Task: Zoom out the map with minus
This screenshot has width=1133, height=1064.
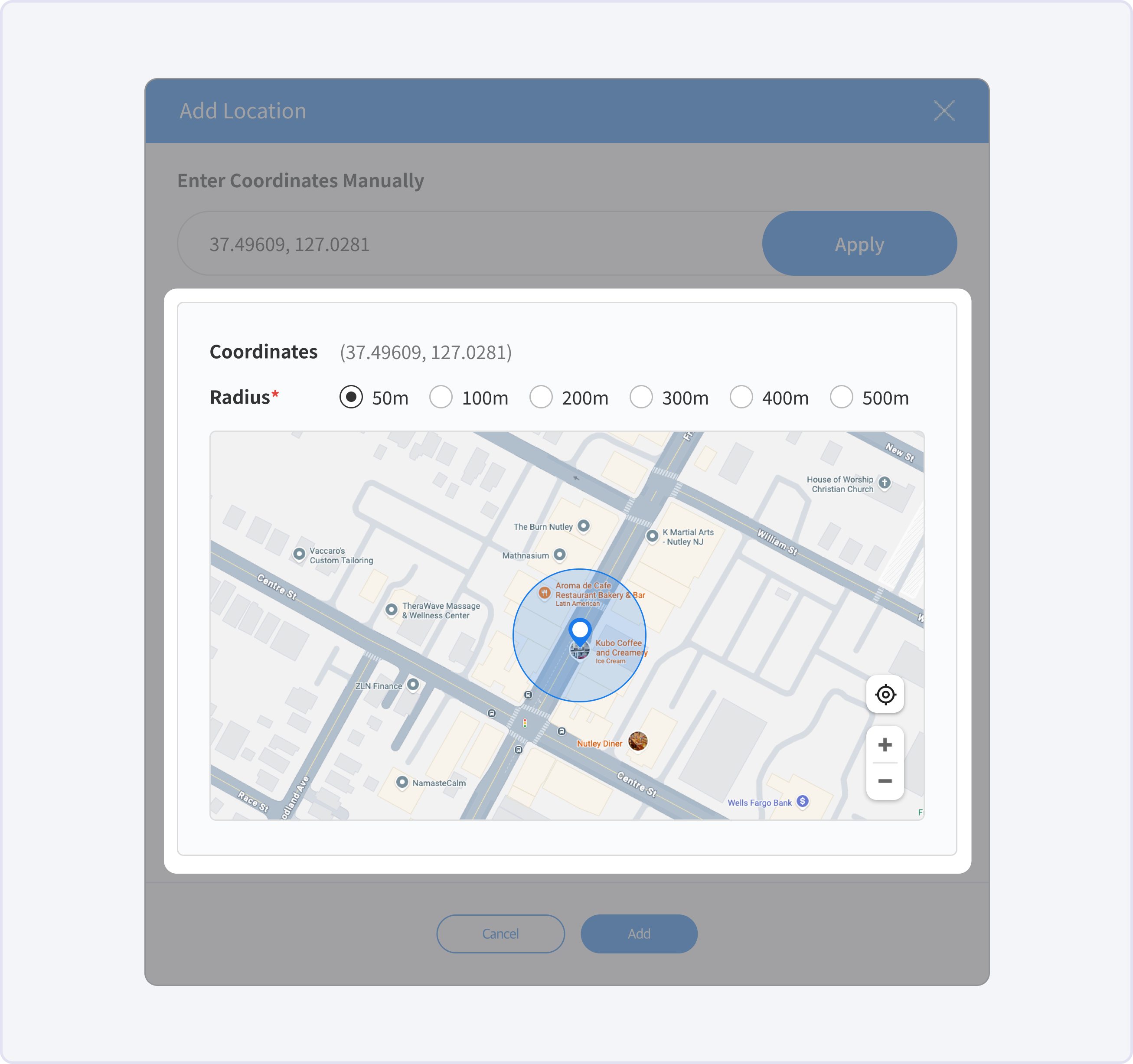Action: pyautogui.click(x=885, y=781)
